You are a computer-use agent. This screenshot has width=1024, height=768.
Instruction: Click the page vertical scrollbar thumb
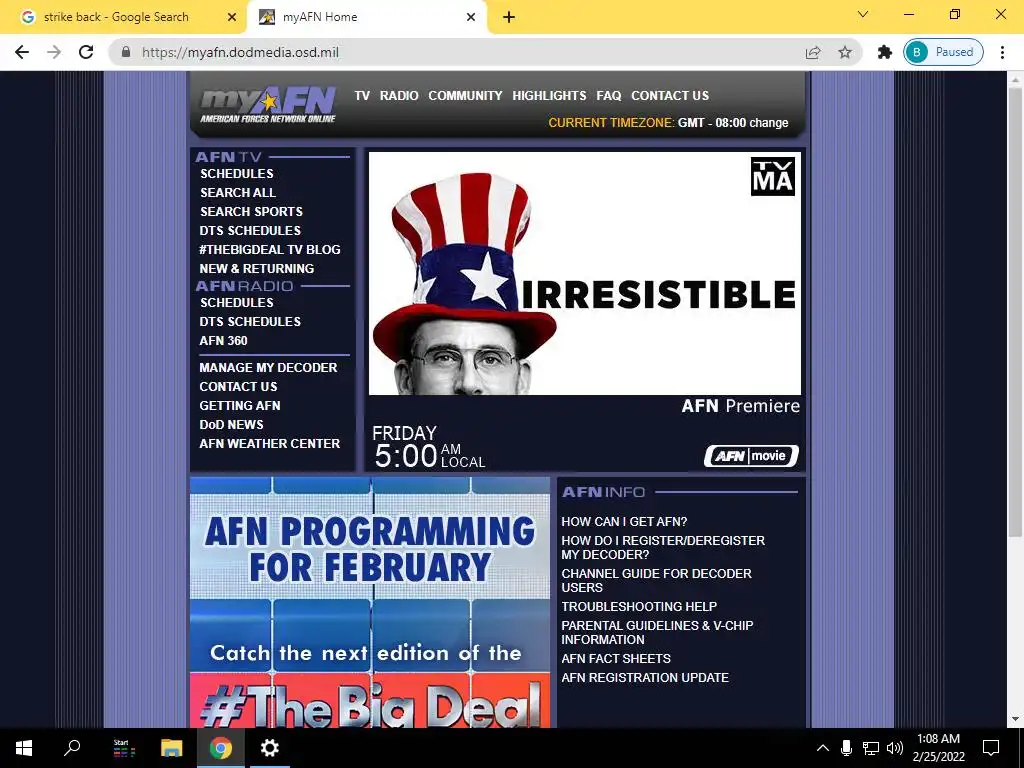pyautogui.click(x=1015, y=313)
